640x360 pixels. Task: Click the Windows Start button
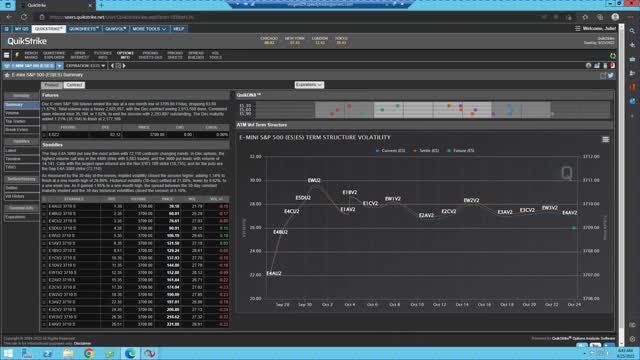tap(8, 353)
